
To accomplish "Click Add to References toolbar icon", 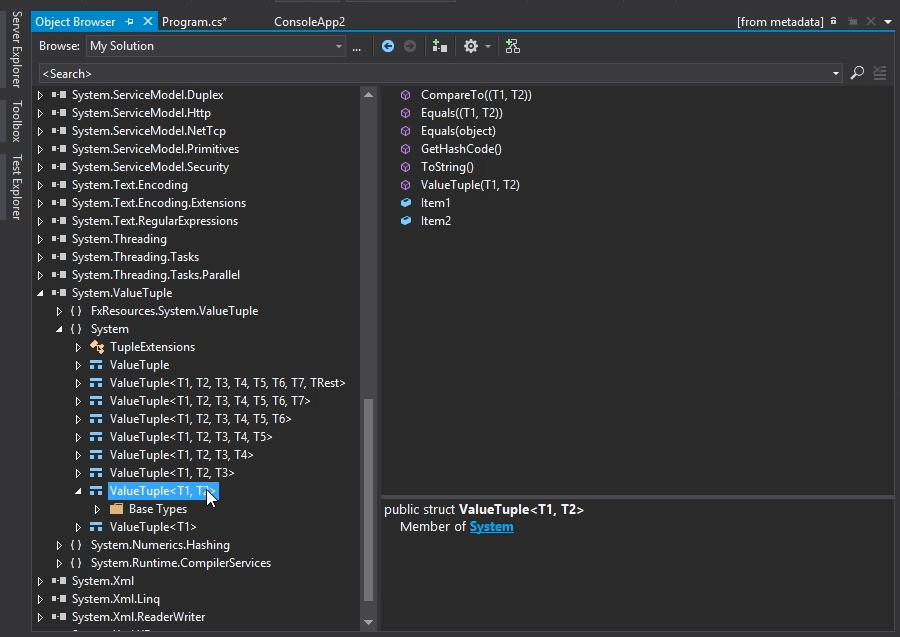I will (x=440, y=46).
